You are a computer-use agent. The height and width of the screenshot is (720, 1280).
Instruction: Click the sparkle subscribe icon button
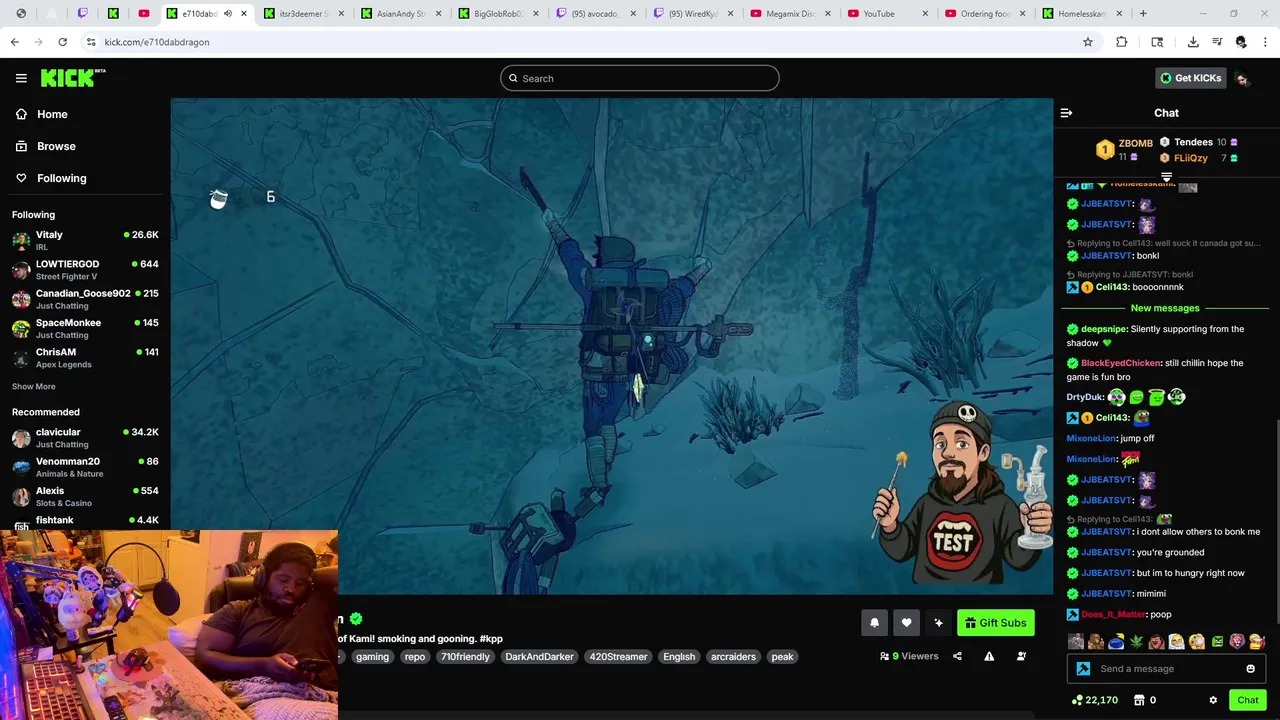[x=938, y=622]
